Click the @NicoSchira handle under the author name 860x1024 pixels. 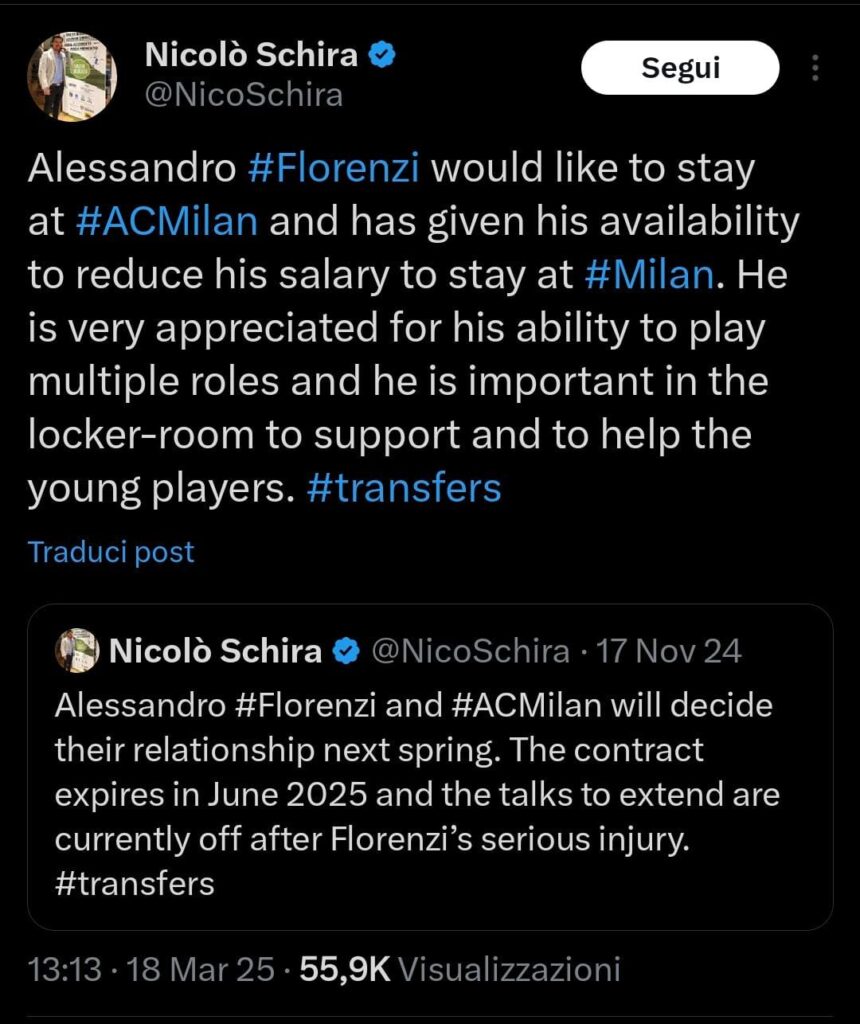246,95
